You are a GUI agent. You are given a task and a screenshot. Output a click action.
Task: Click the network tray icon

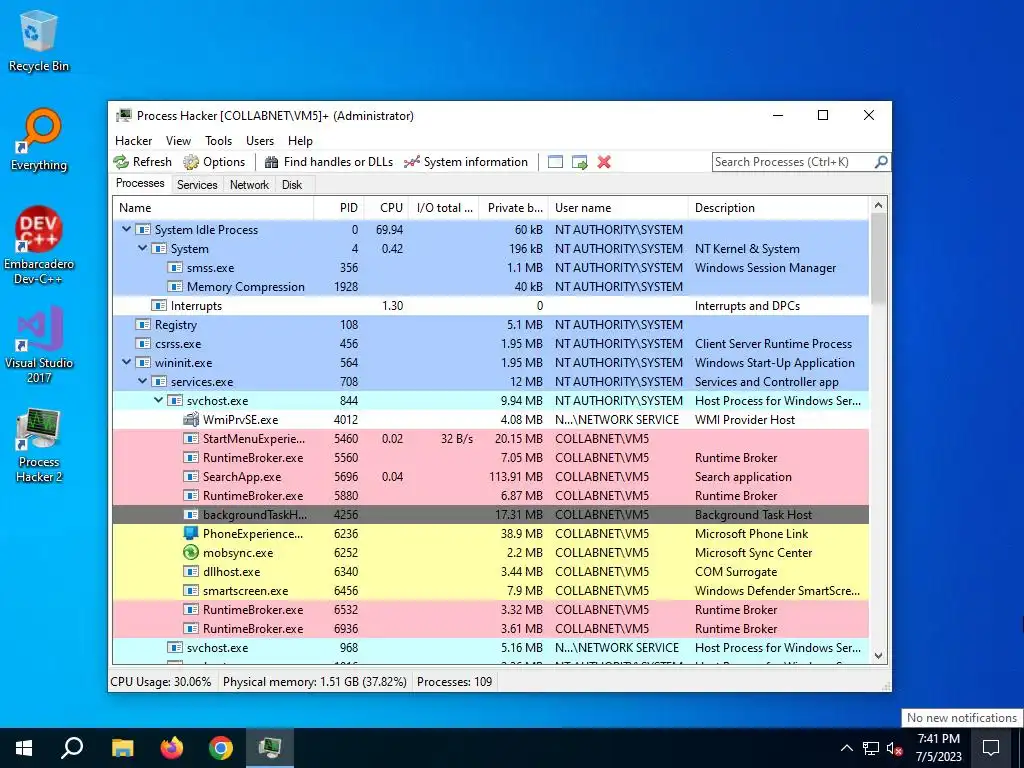[871, 748]
